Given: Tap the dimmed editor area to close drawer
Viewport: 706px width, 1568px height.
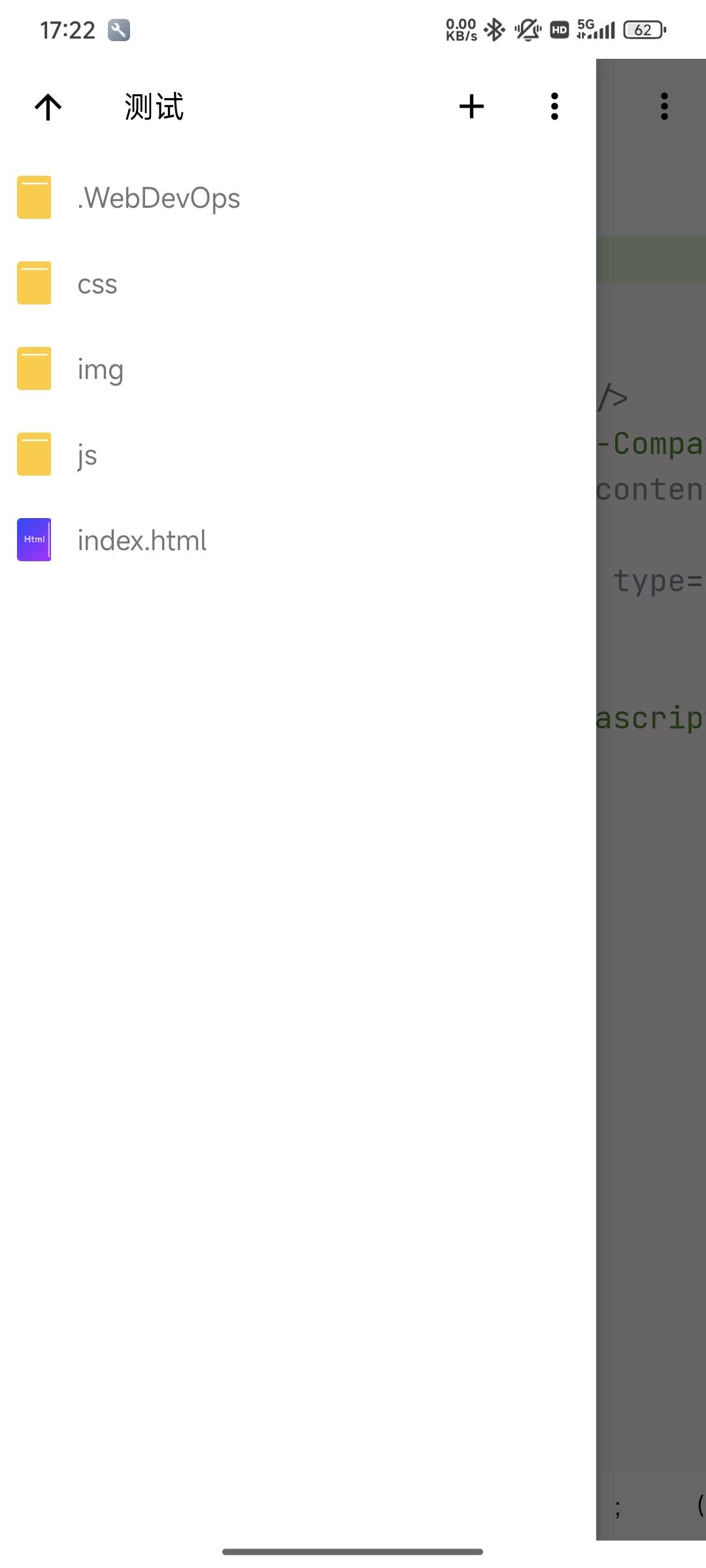Looking at the screenshot, I should (x=651, y=980).
